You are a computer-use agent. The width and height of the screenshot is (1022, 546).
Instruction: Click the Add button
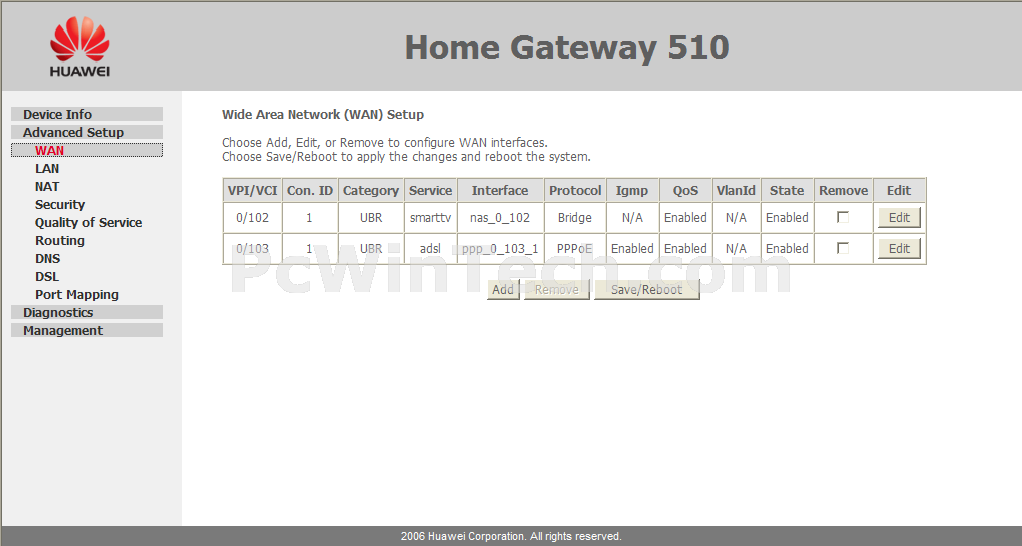(503, 289)
